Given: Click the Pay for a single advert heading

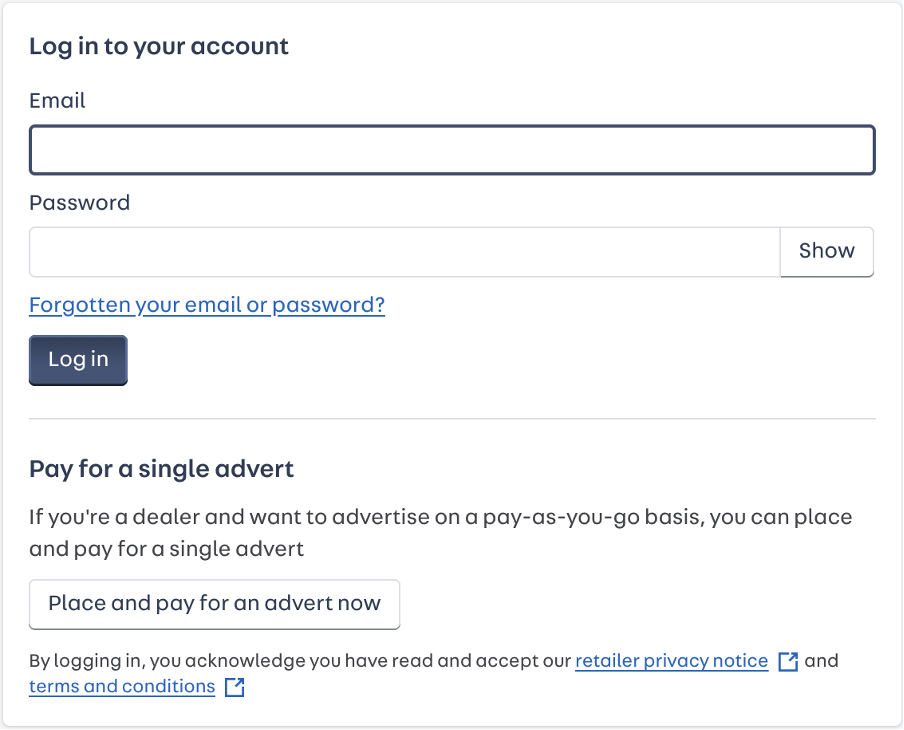Looking at the screenshot, I should coord(162,469).
